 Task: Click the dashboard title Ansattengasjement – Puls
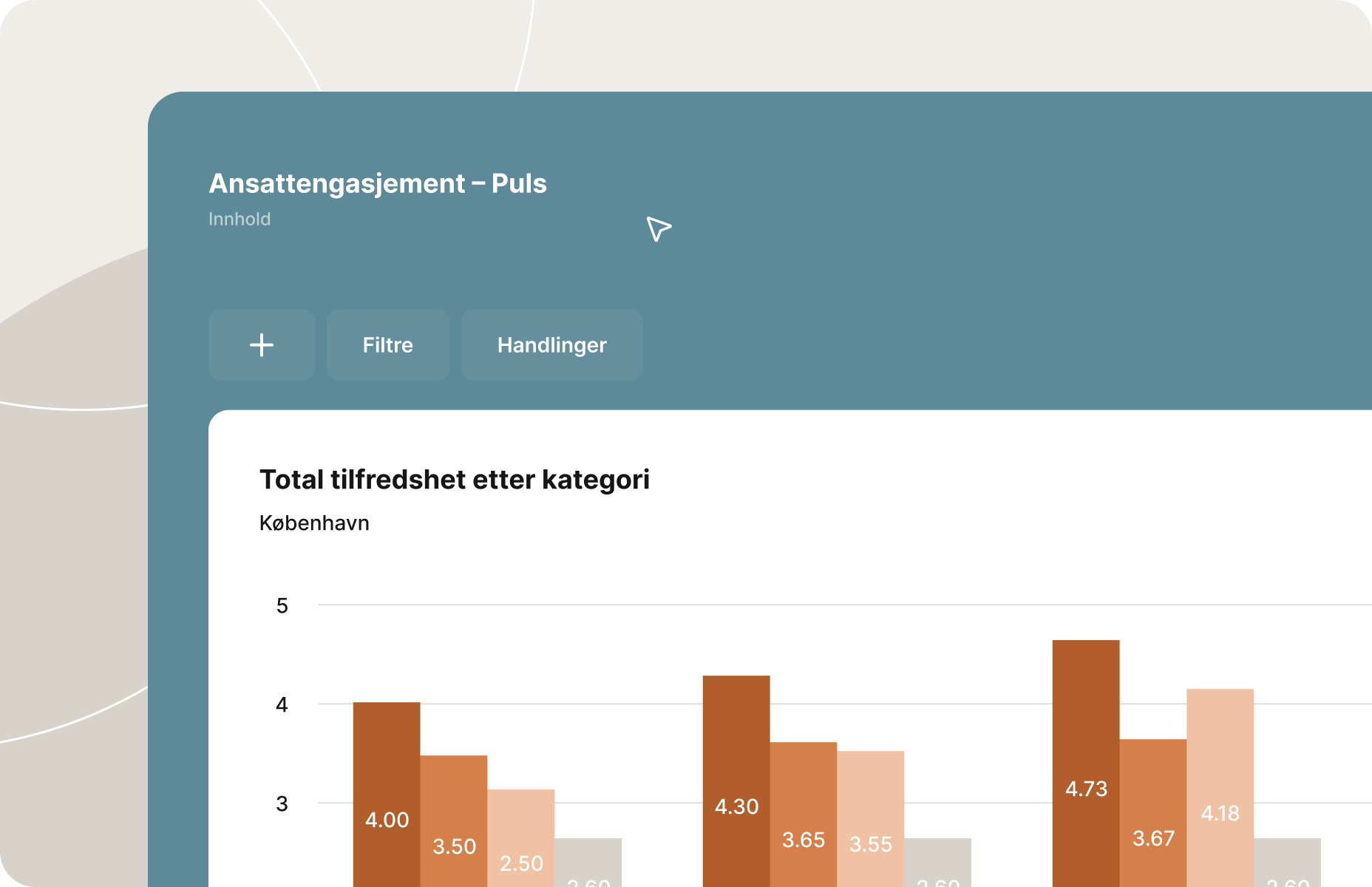(x=378, y=184)
